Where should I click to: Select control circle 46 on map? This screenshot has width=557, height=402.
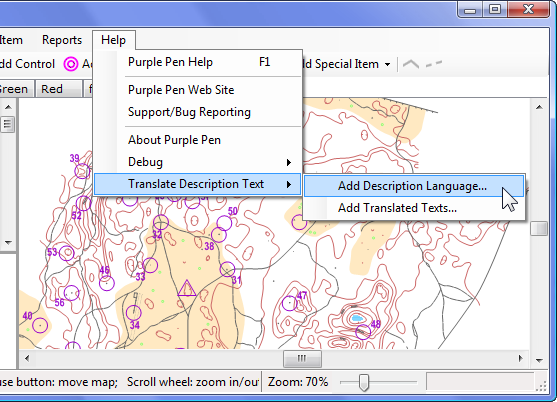(107, 283)
